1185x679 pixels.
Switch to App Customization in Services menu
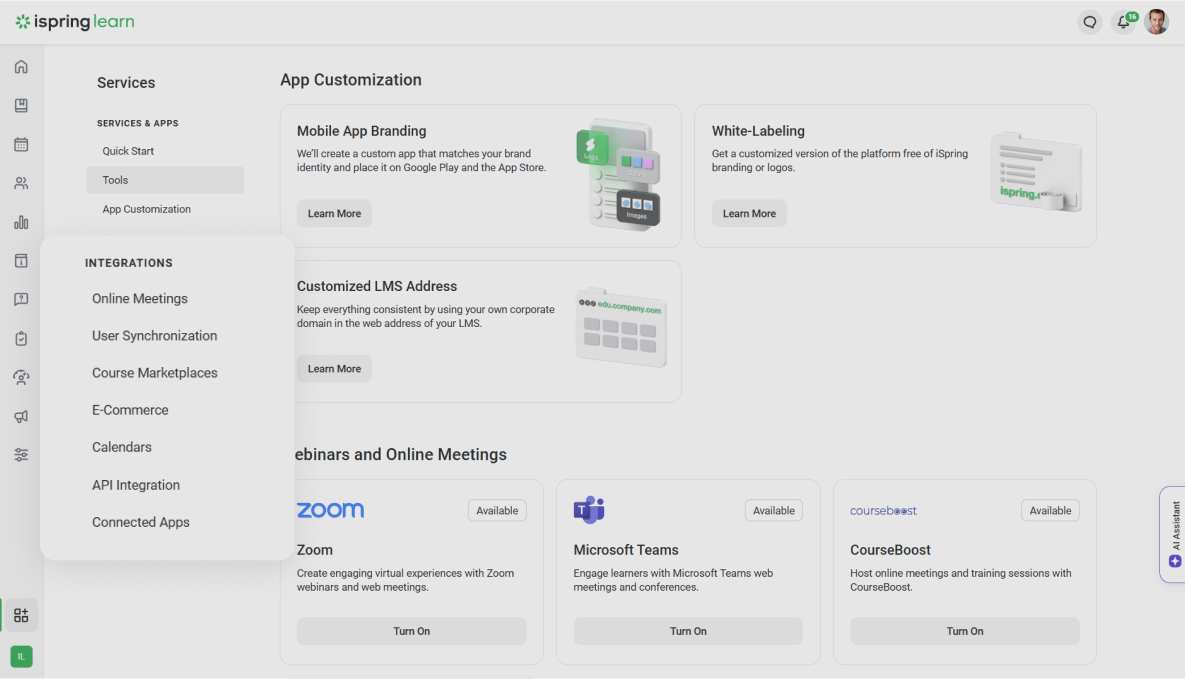tap(146, 208)
